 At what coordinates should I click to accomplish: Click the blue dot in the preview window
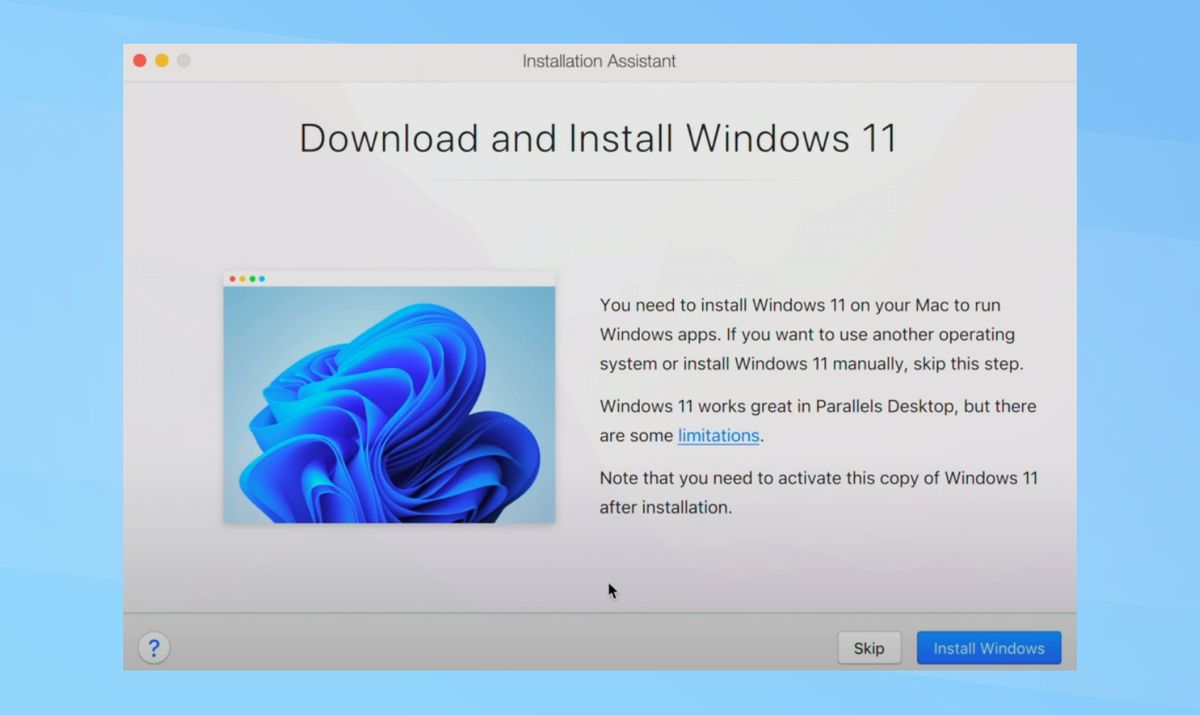click(262, 279)
